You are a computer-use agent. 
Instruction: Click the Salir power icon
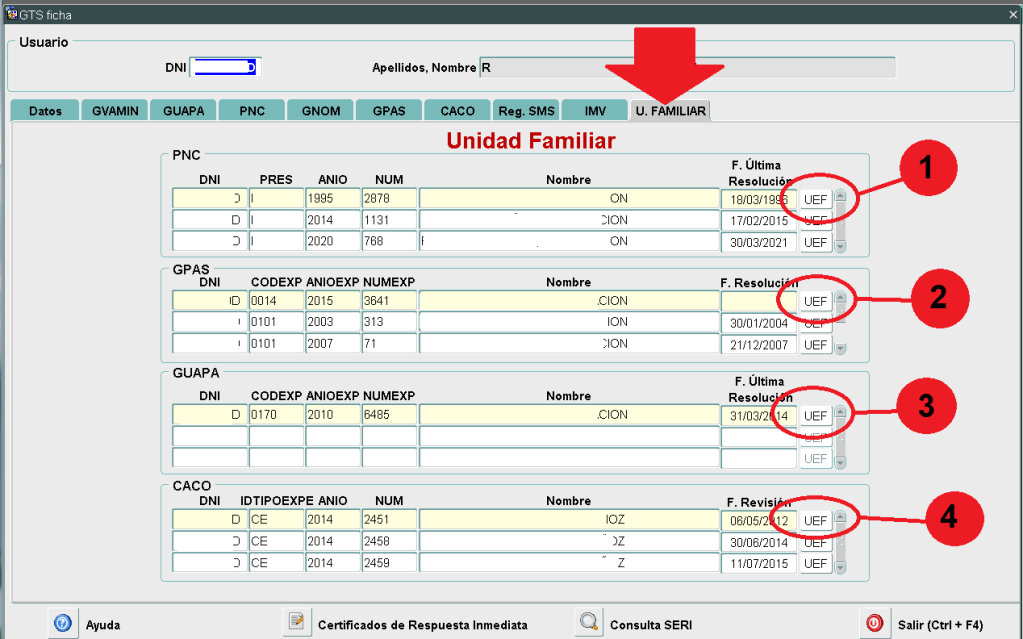(873, 623)
